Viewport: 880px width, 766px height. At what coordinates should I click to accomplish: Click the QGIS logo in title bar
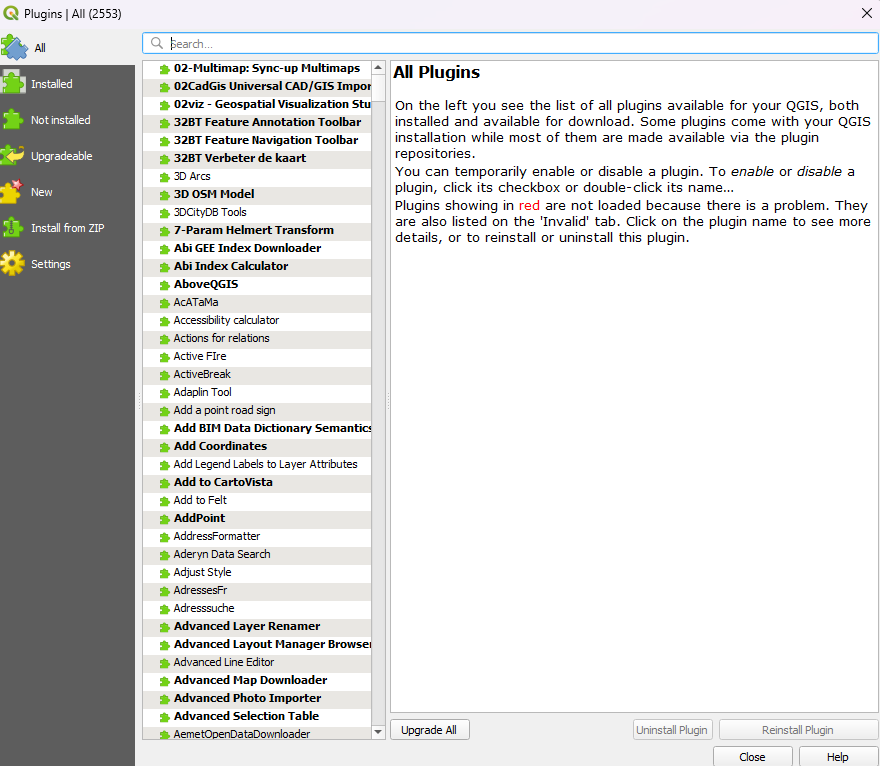click(x=11, y=13)
